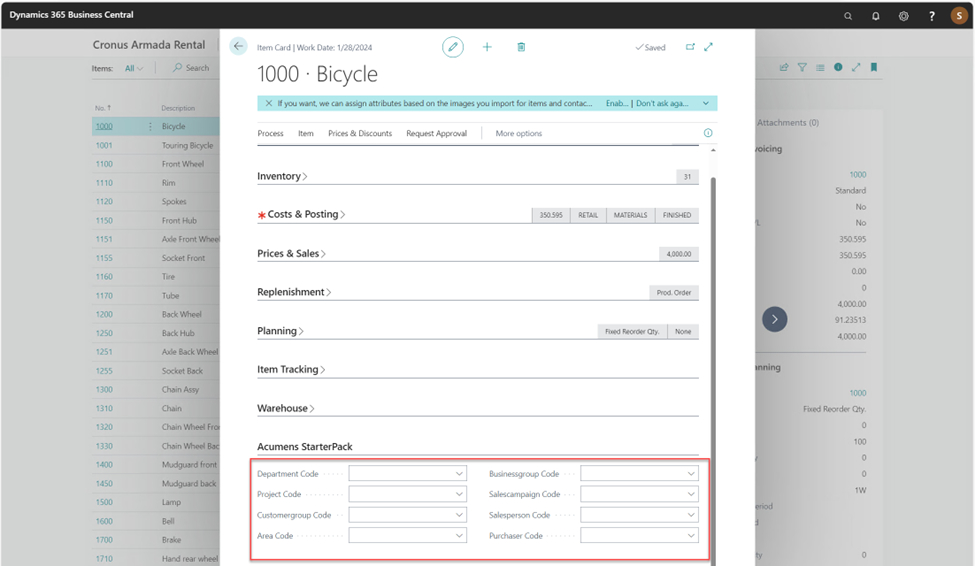
Task: Click the round next arrow button
Action: 775,319
